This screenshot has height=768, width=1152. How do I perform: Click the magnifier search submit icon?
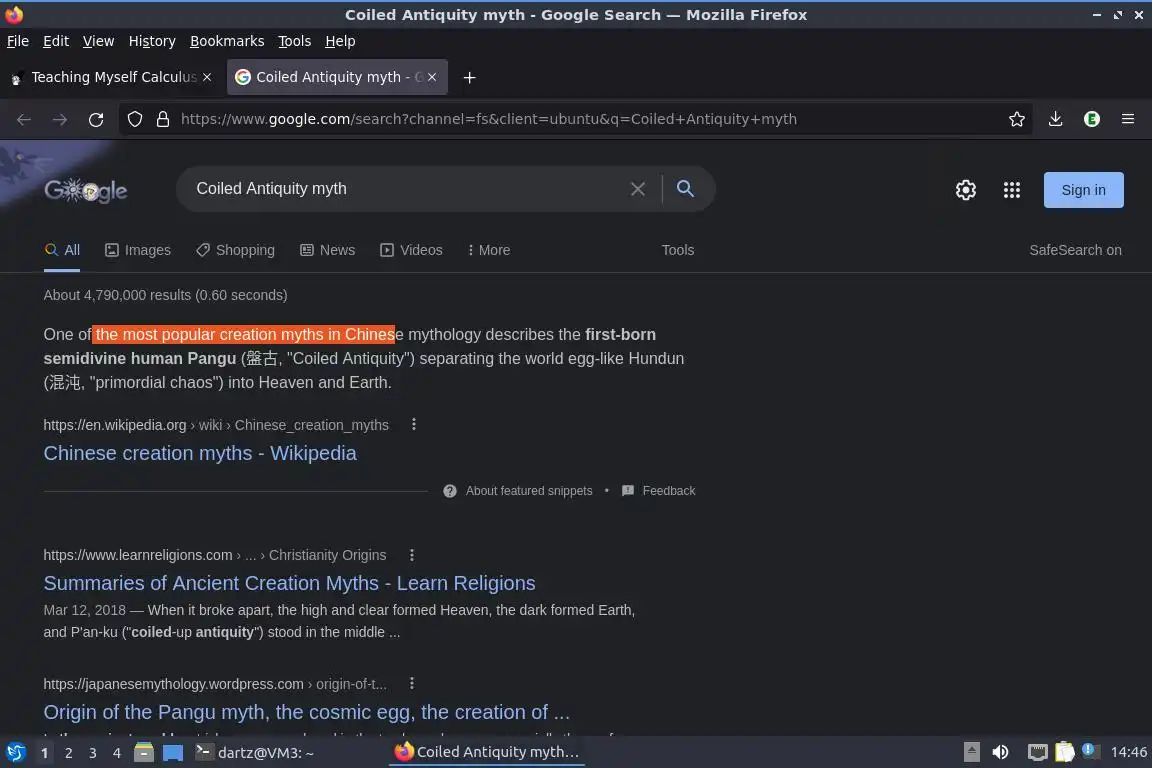pyautogui.click(x=685, y=189)
